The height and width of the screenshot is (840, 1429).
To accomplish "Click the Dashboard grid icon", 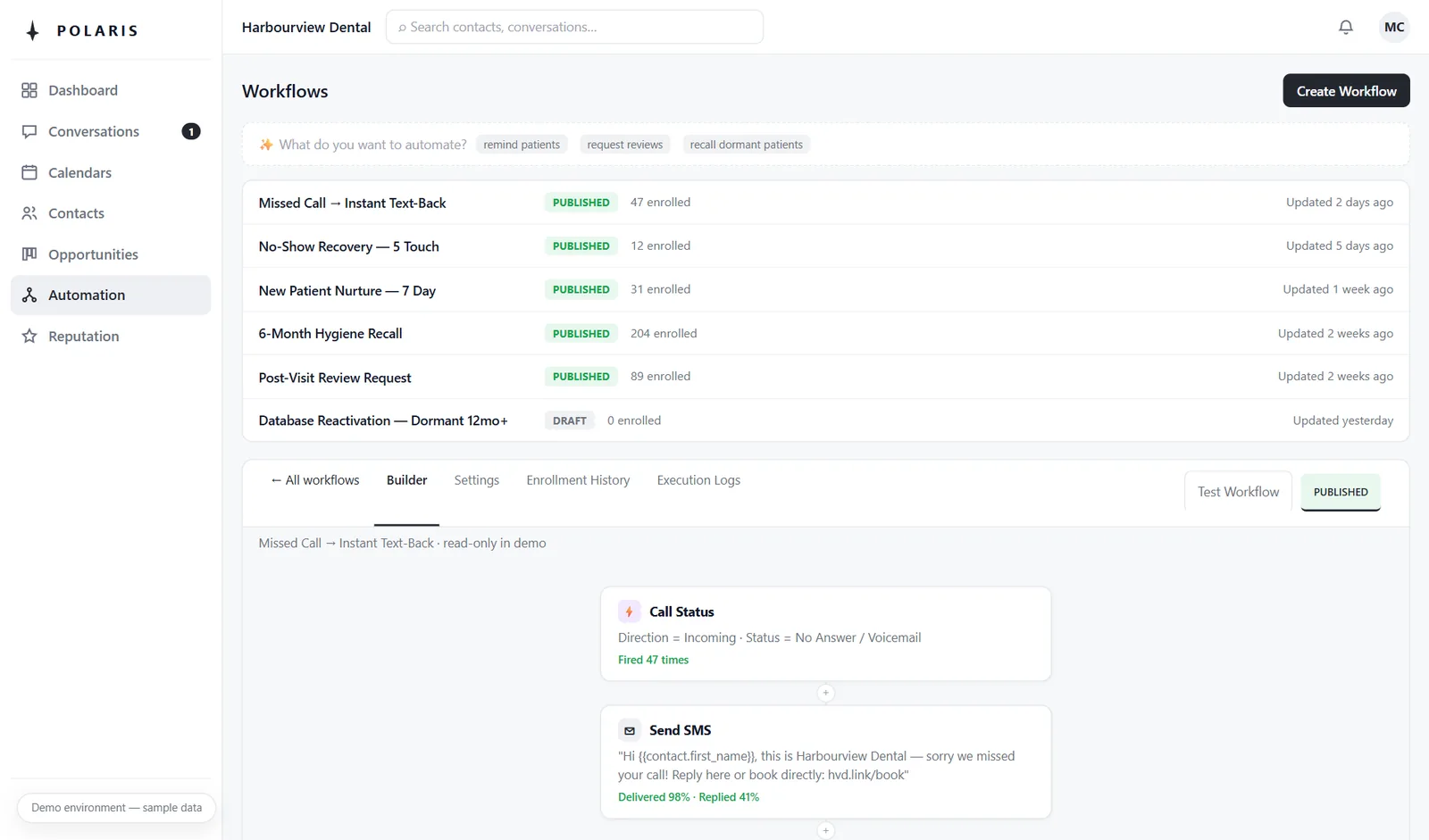I will (29, 90).
